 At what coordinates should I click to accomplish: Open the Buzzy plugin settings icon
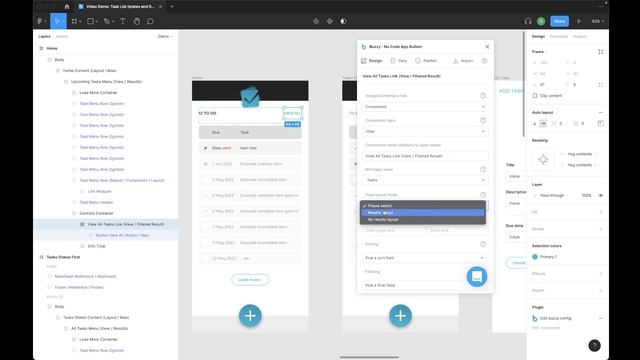[484, 61]
